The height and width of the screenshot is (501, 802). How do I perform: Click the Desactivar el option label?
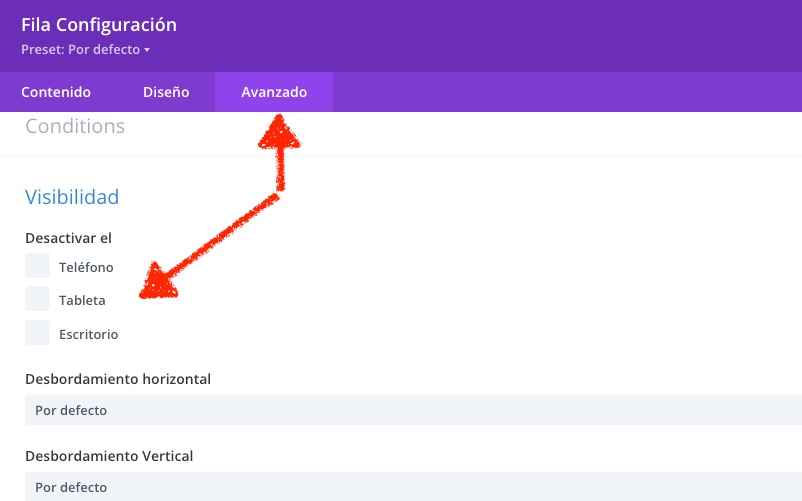[x=68, y=238]
